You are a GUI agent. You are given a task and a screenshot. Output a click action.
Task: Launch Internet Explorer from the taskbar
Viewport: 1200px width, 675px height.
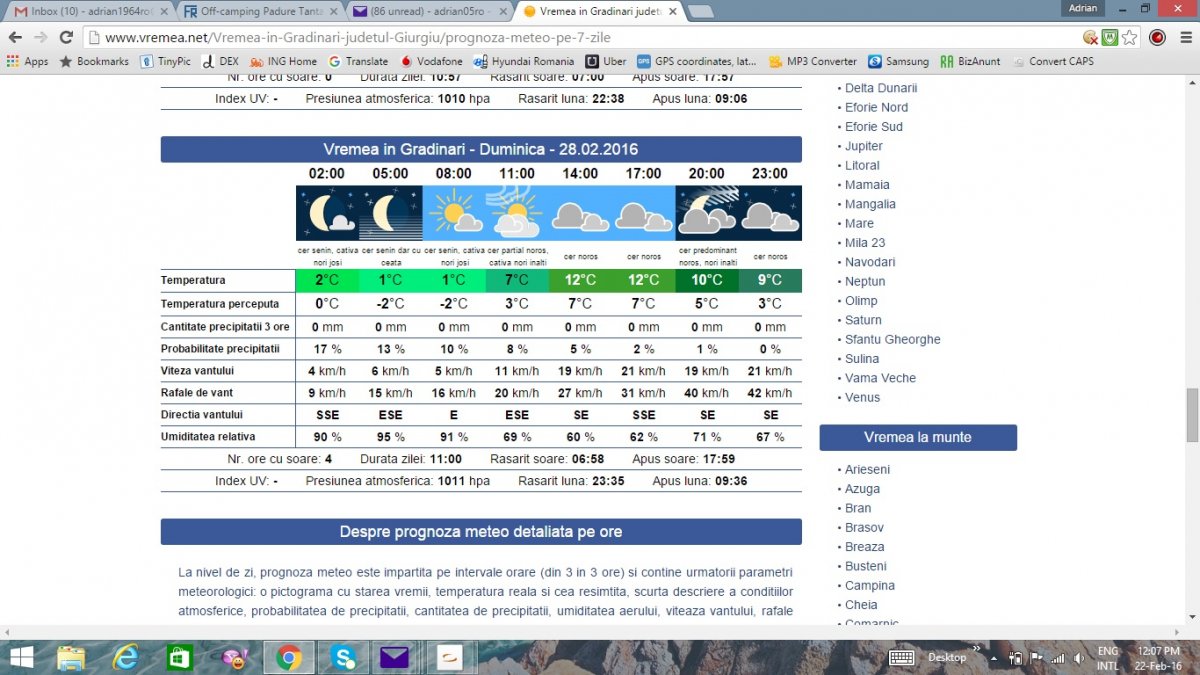(126, 657)
